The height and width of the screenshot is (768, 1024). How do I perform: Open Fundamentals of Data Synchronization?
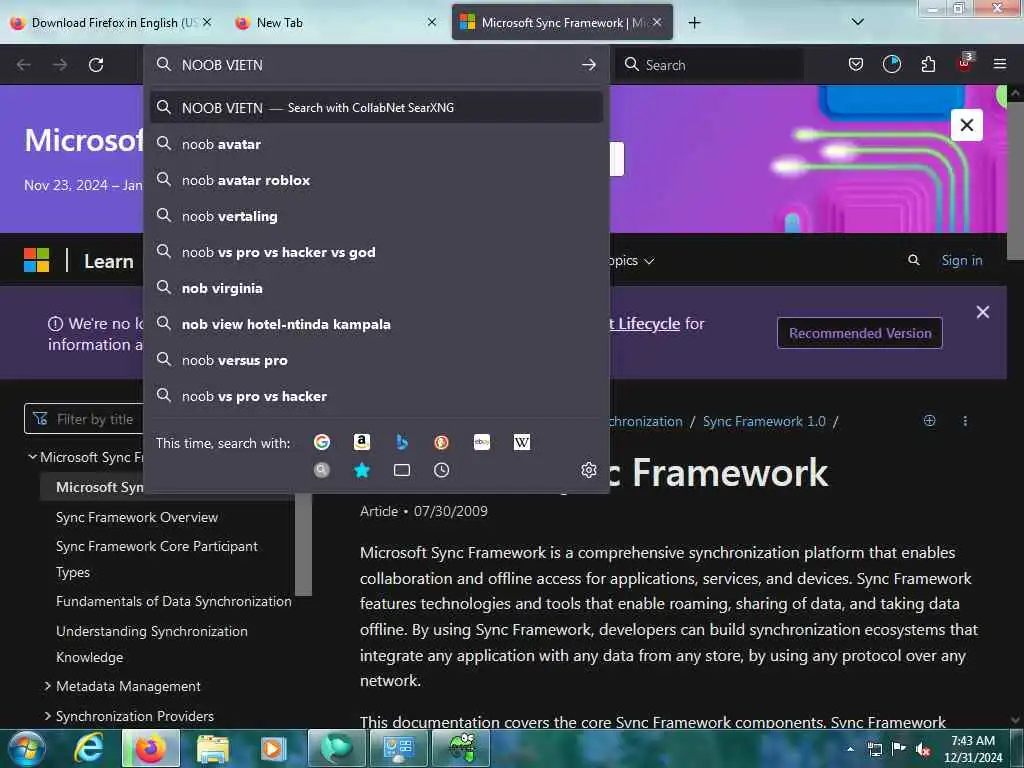click(174, 601)
